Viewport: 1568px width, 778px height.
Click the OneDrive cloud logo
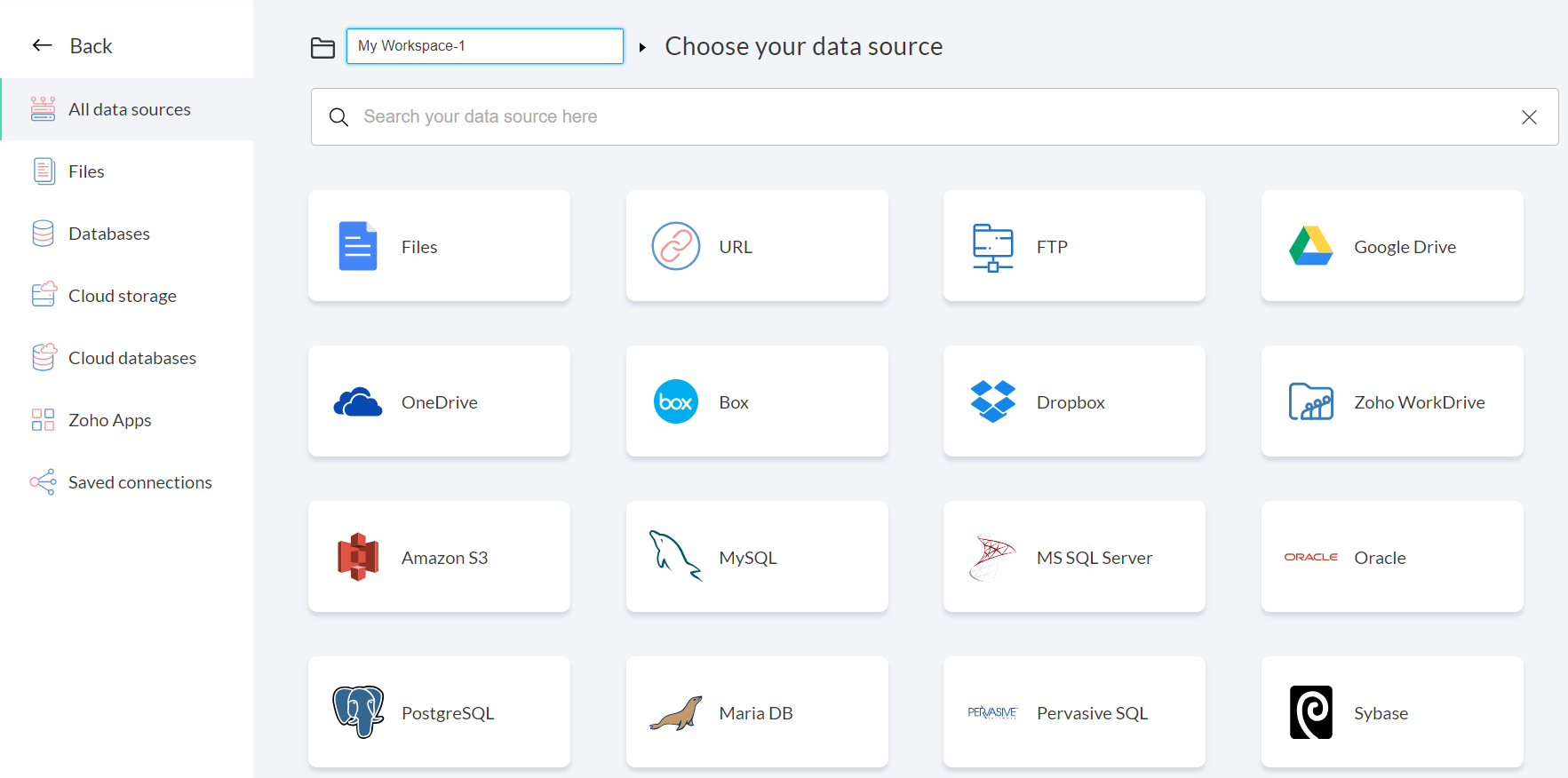pyautogui.click(x=358, y=402)
